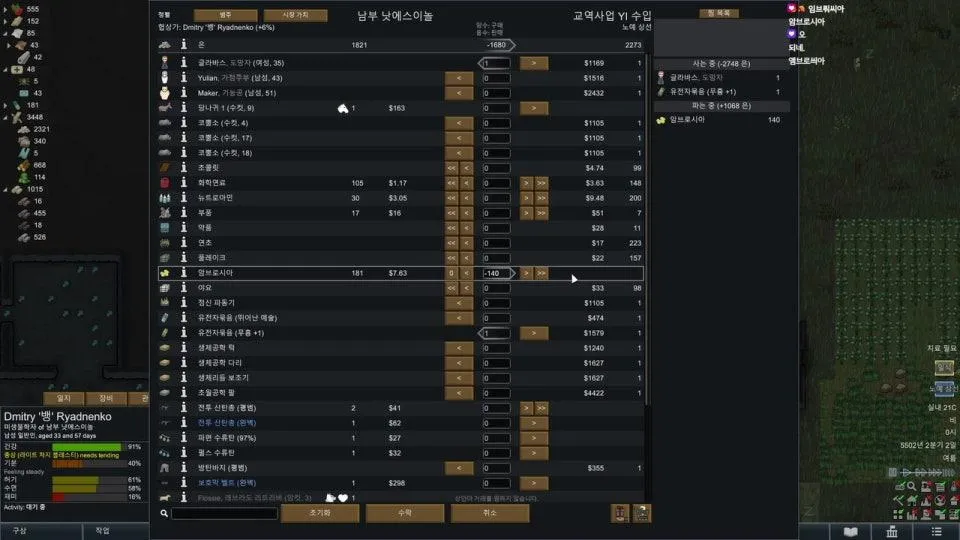Click the 초기화 reset button
This screenshot has height=540, width=960.
pos(320,513)
